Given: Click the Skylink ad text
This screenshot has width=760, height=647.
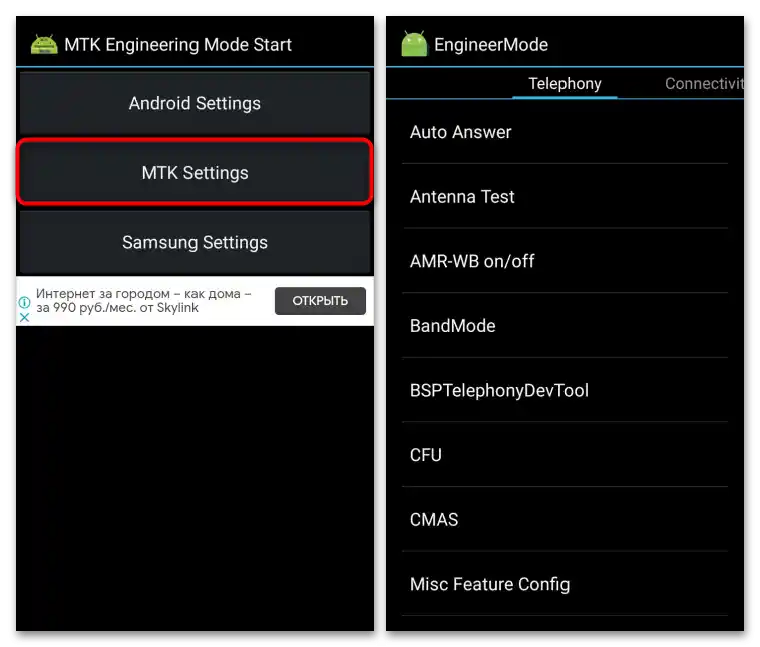Looking at the screenshot, I should click(x=144, y=301).
